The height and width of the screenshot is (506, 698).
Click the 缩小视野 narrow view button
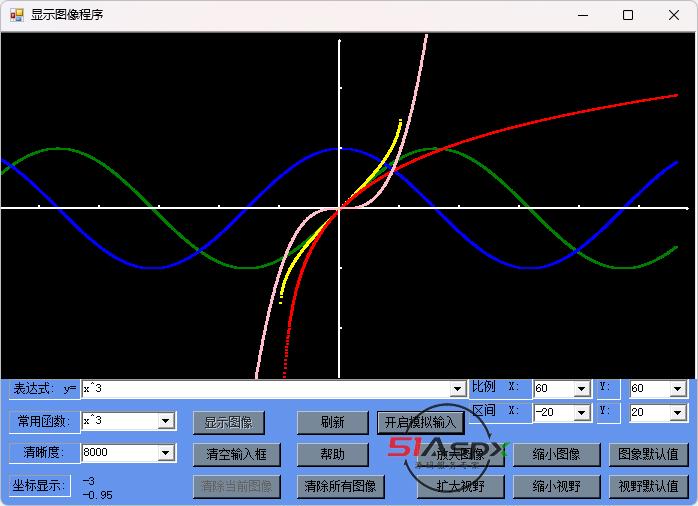557,487
